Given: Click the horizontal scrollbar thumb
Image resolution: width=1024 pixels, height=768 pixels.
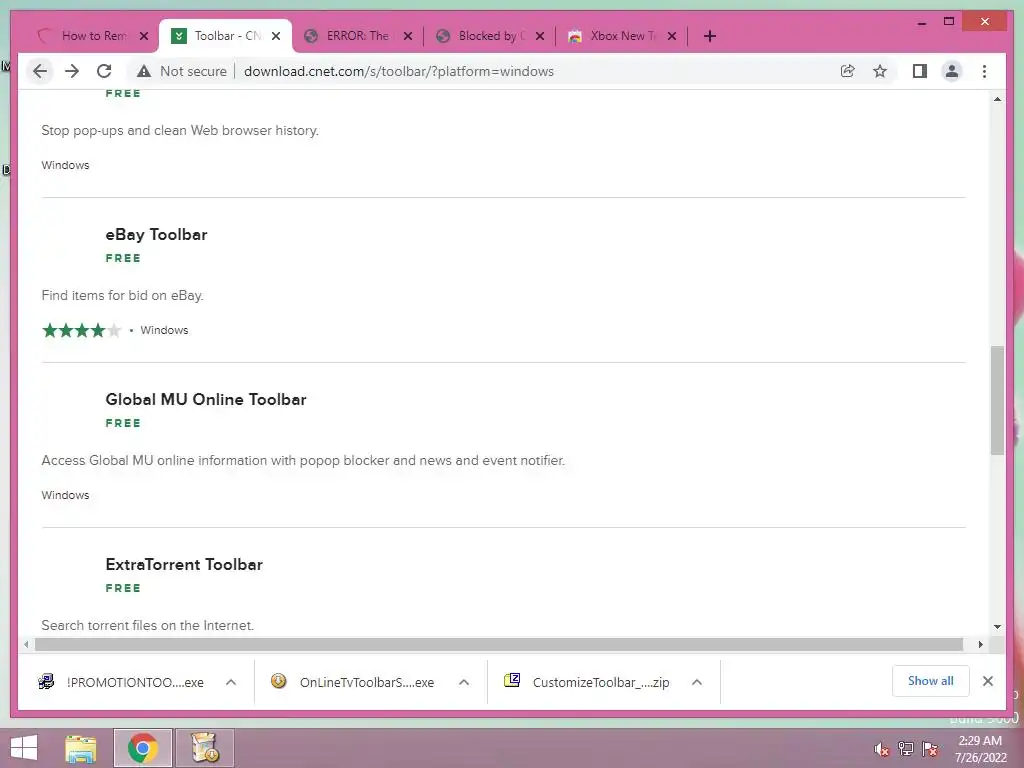Looking at the screenshot, I should [499, 645].
